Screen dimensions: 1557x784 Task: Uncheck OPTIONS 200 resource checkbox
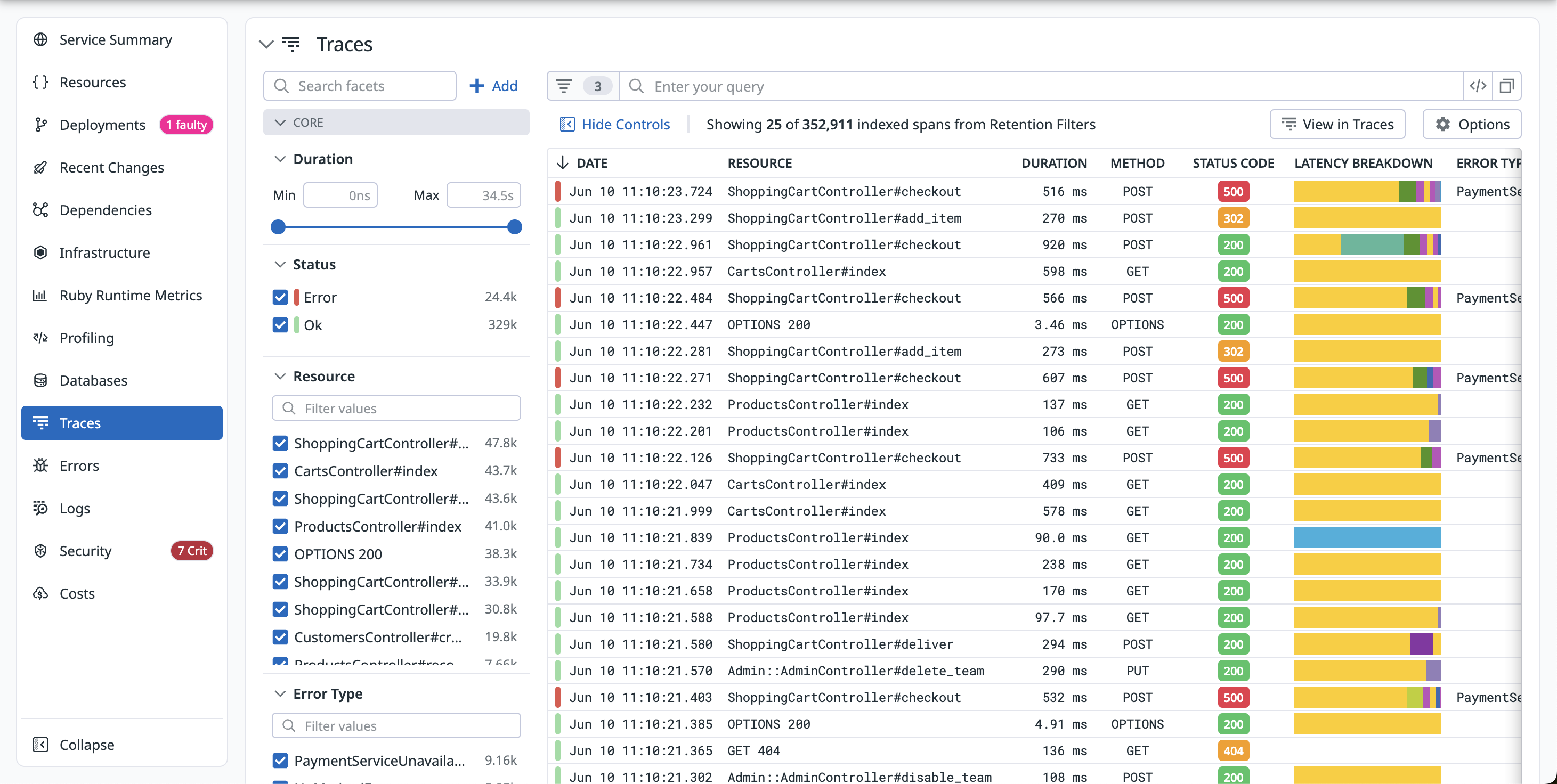(x=280, y=554)
